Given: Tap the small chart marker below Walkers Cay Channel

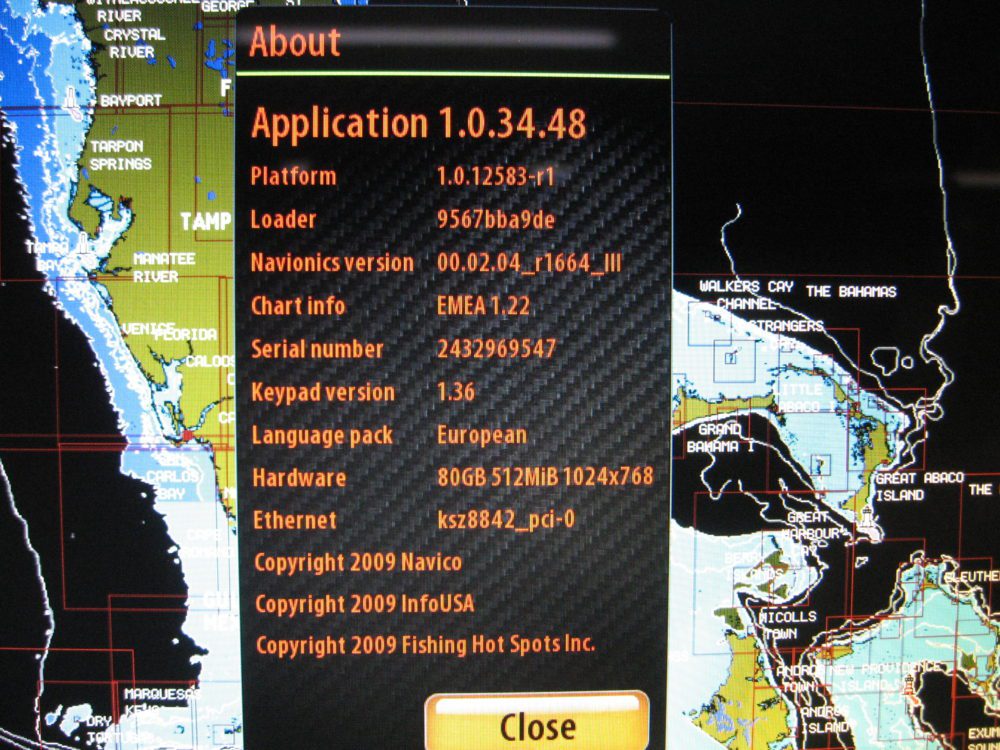Looking at the screenshot, I should tap(732, 354).
